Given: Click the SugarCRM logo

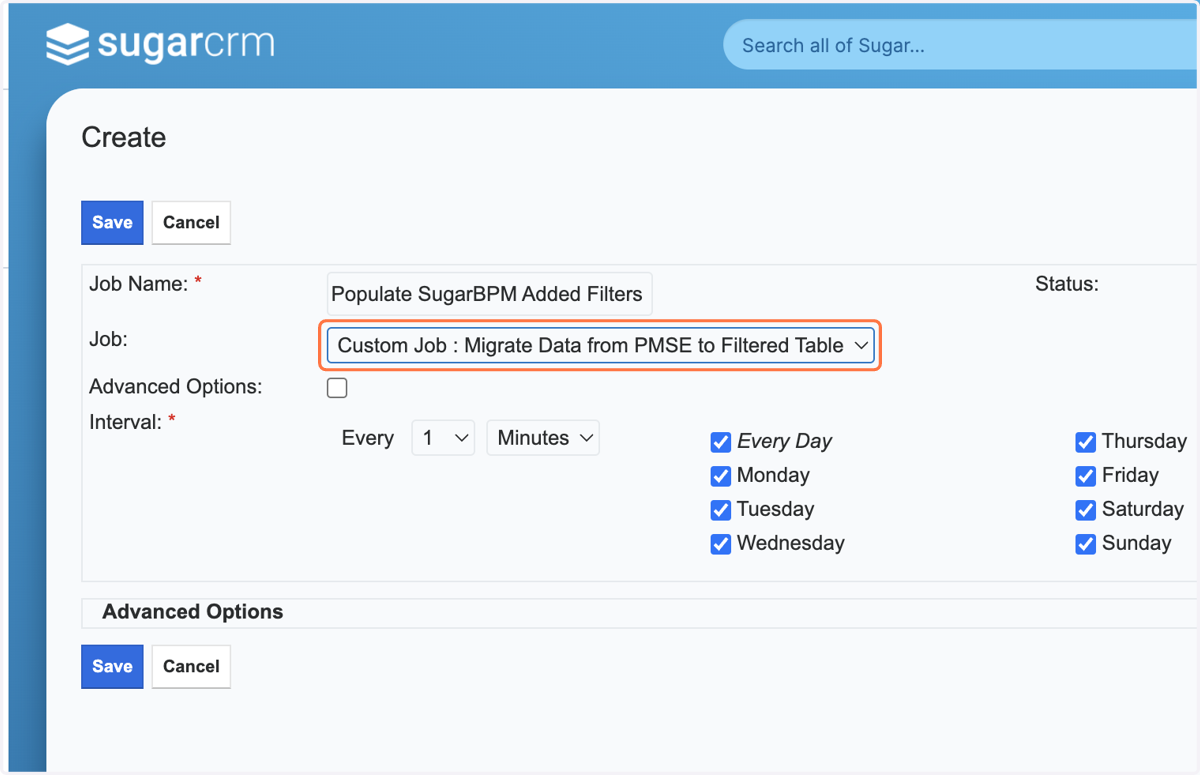Looking at the screenshot, I should 160,45.
